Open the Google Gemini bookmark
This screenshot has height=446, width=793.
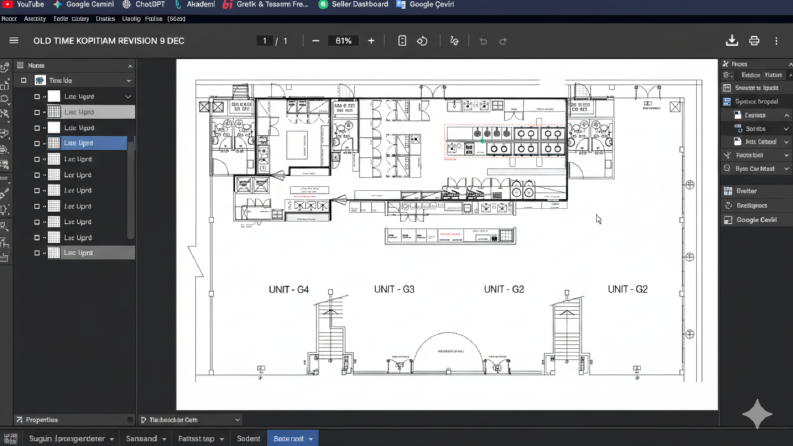click(x=84, y=4)
